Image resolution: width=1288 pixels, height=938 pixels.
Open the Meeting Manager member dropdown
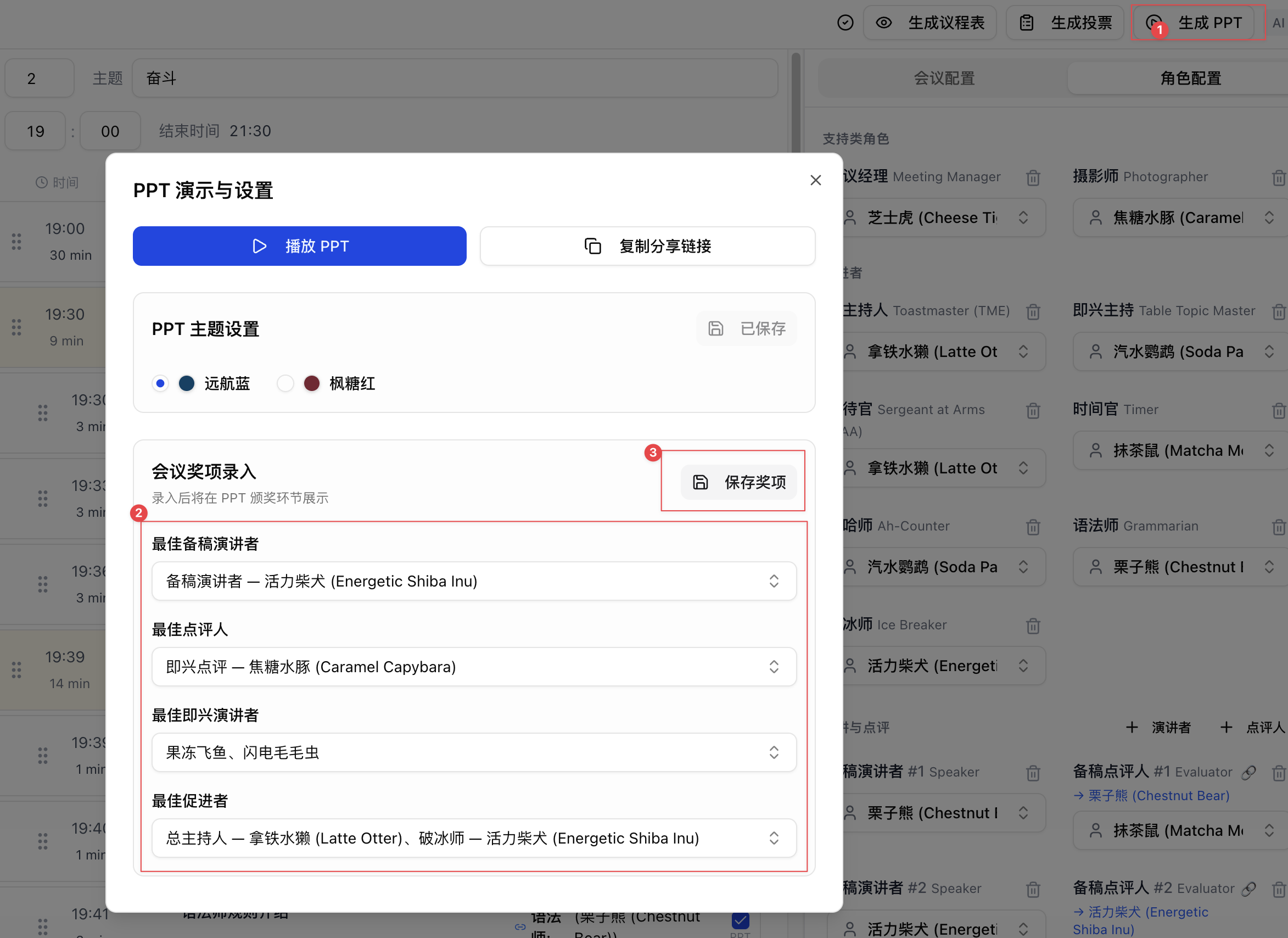click(x=944, y=217)
